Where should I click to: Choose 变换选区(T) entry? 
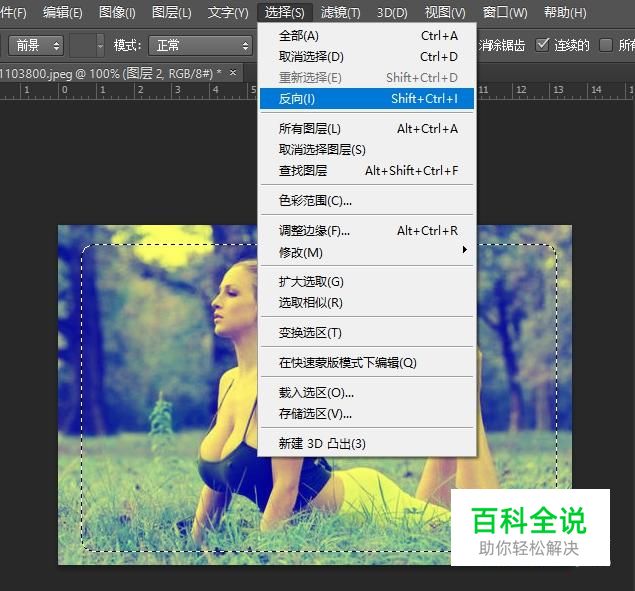point(367,333)
